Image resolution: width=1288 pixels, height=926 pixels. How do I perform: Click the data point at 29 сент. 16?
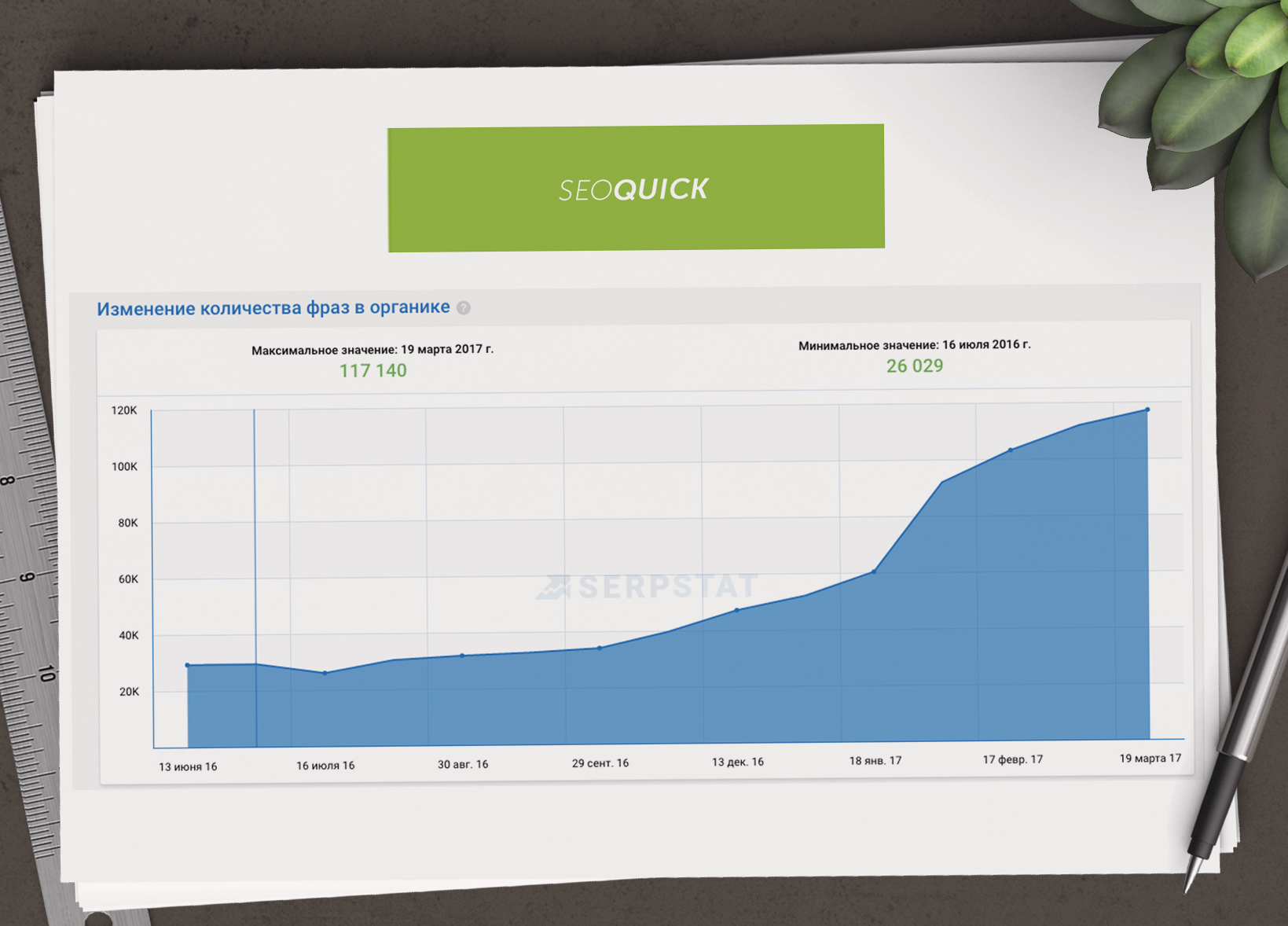(600, 649)
